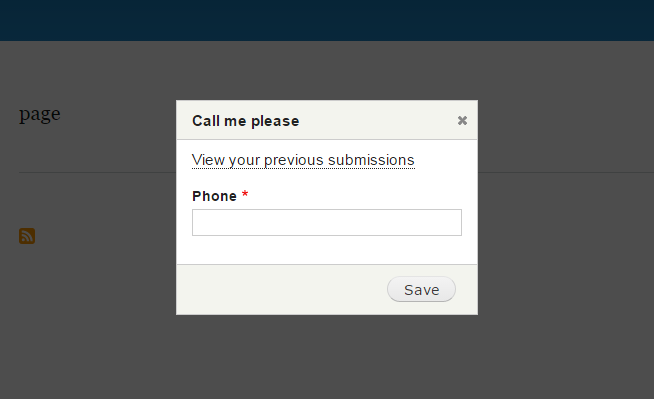Click the Call me please title

pos(246,121)
